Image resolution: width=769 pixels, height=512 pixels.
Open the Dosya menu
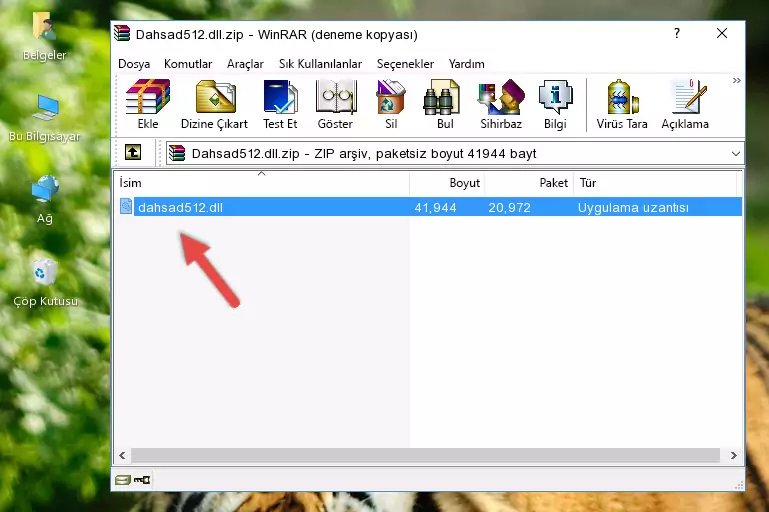(x=134, y=64)
